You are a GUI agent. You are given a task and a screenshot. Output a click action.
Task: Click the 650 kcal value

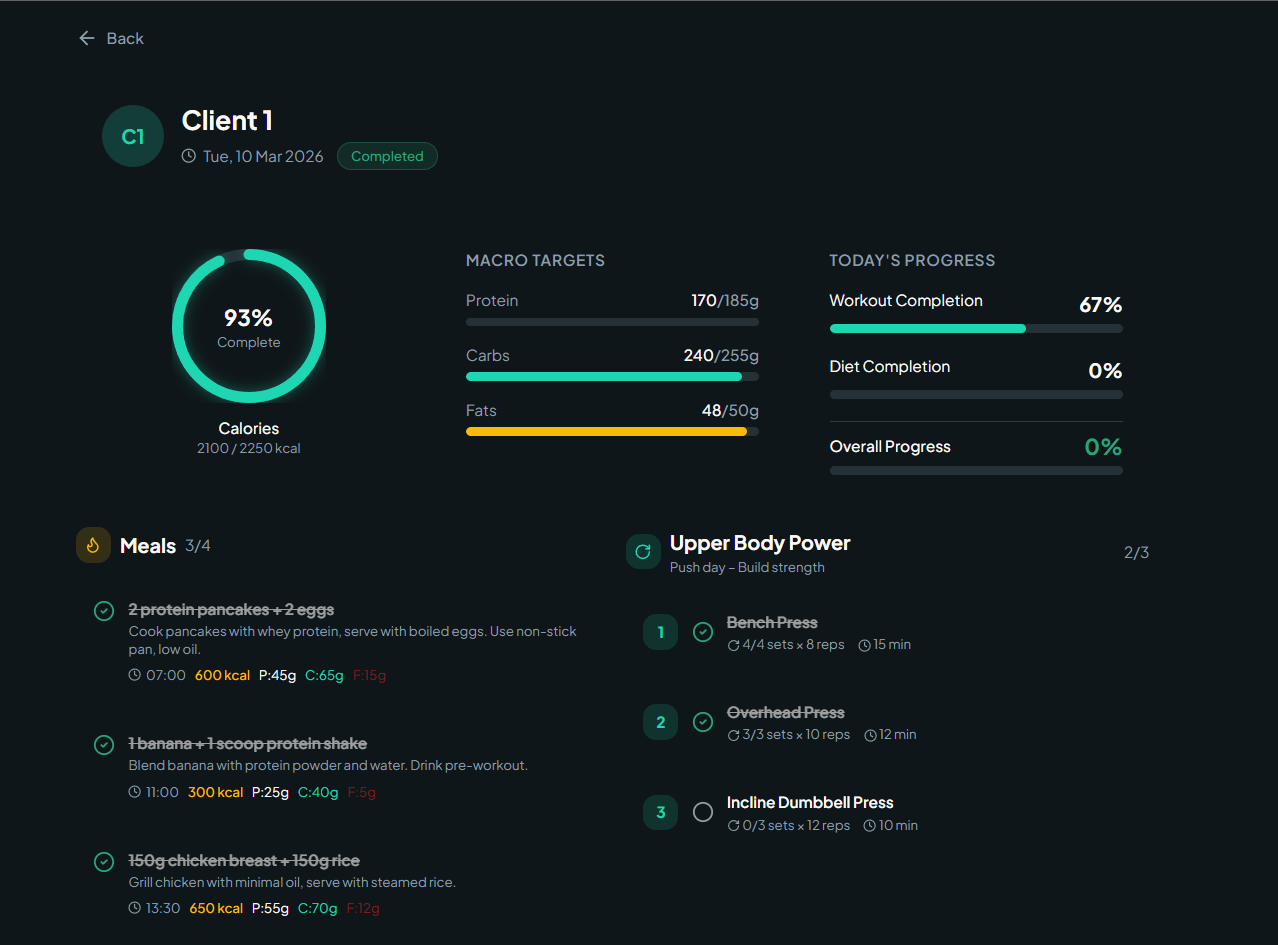pyautogui.click(x=216, y=909)
